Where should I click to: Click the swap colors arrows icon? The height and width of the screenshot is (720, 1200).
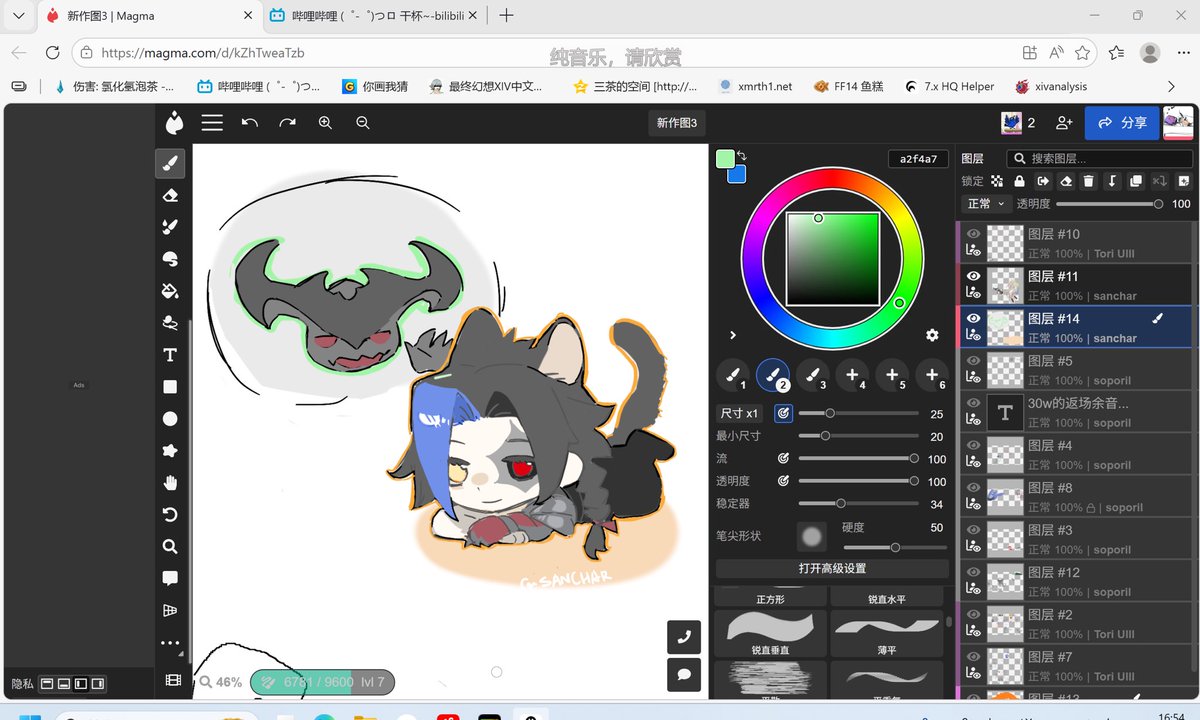click(742, 156)
